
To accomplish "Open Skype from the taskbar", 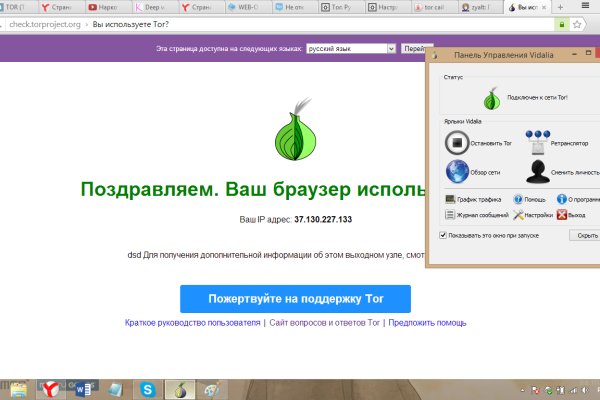I will [148, 389].
